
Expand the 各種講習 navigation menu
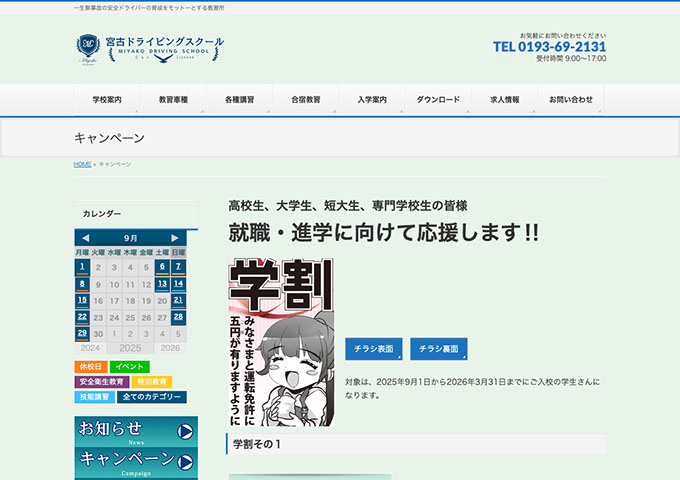(x=239, y=100)
